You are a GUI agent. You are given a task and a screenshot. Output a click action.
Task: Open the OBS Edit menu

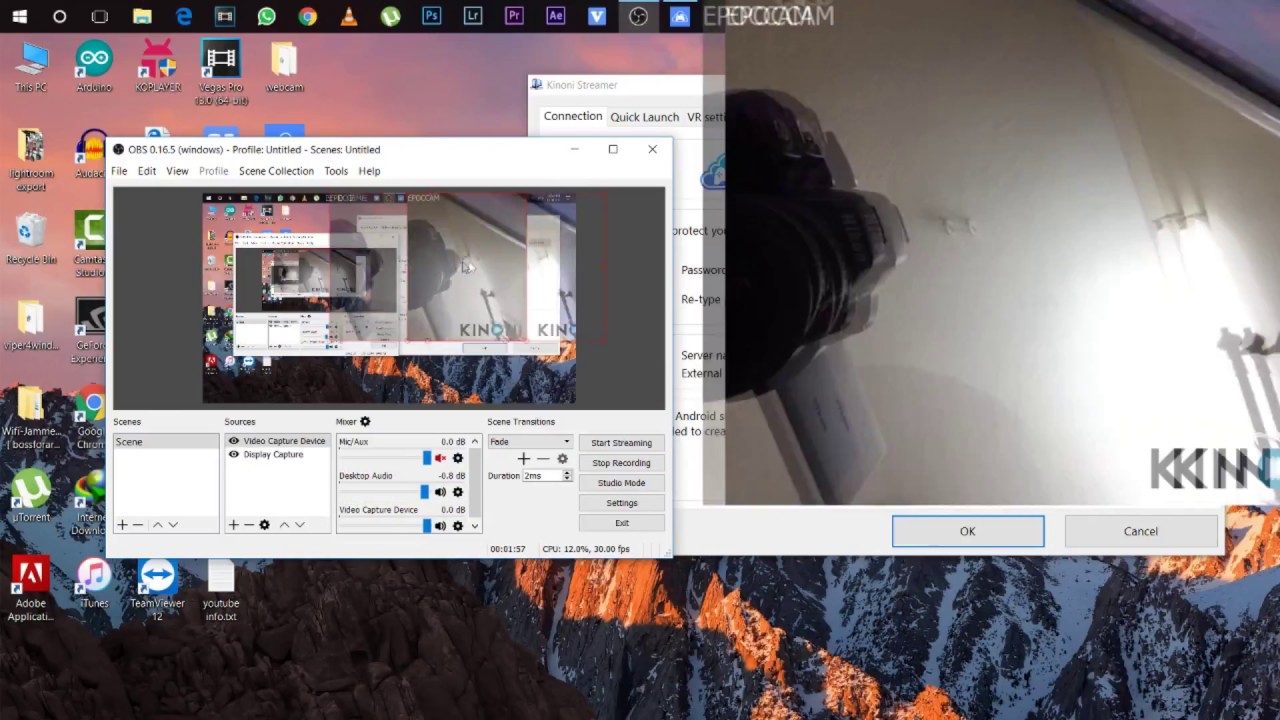pyautogui.click(x=147, y=171)
